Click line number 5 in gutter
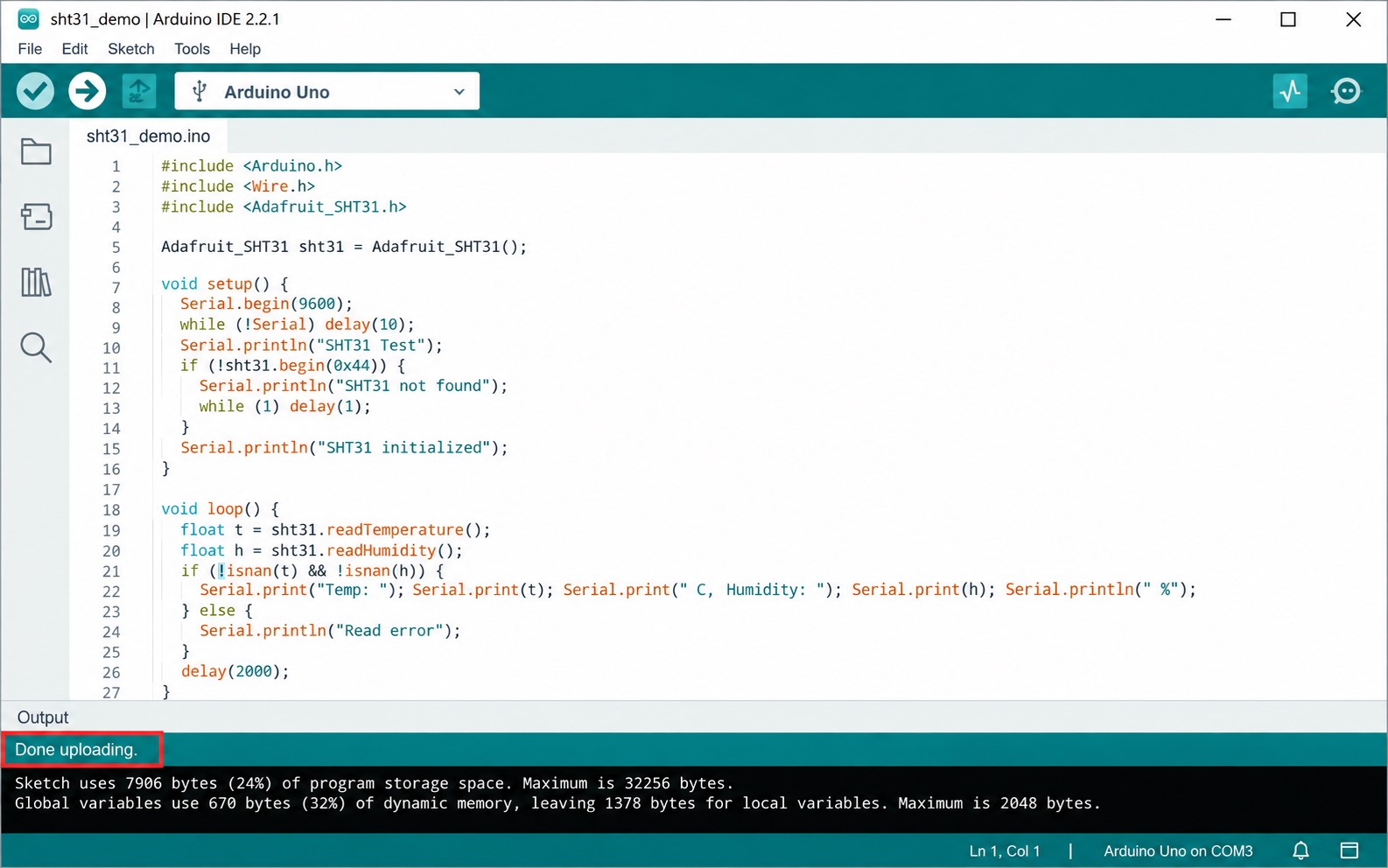The width and height of the screenshot is (1388, 868). tap(116, 247)
